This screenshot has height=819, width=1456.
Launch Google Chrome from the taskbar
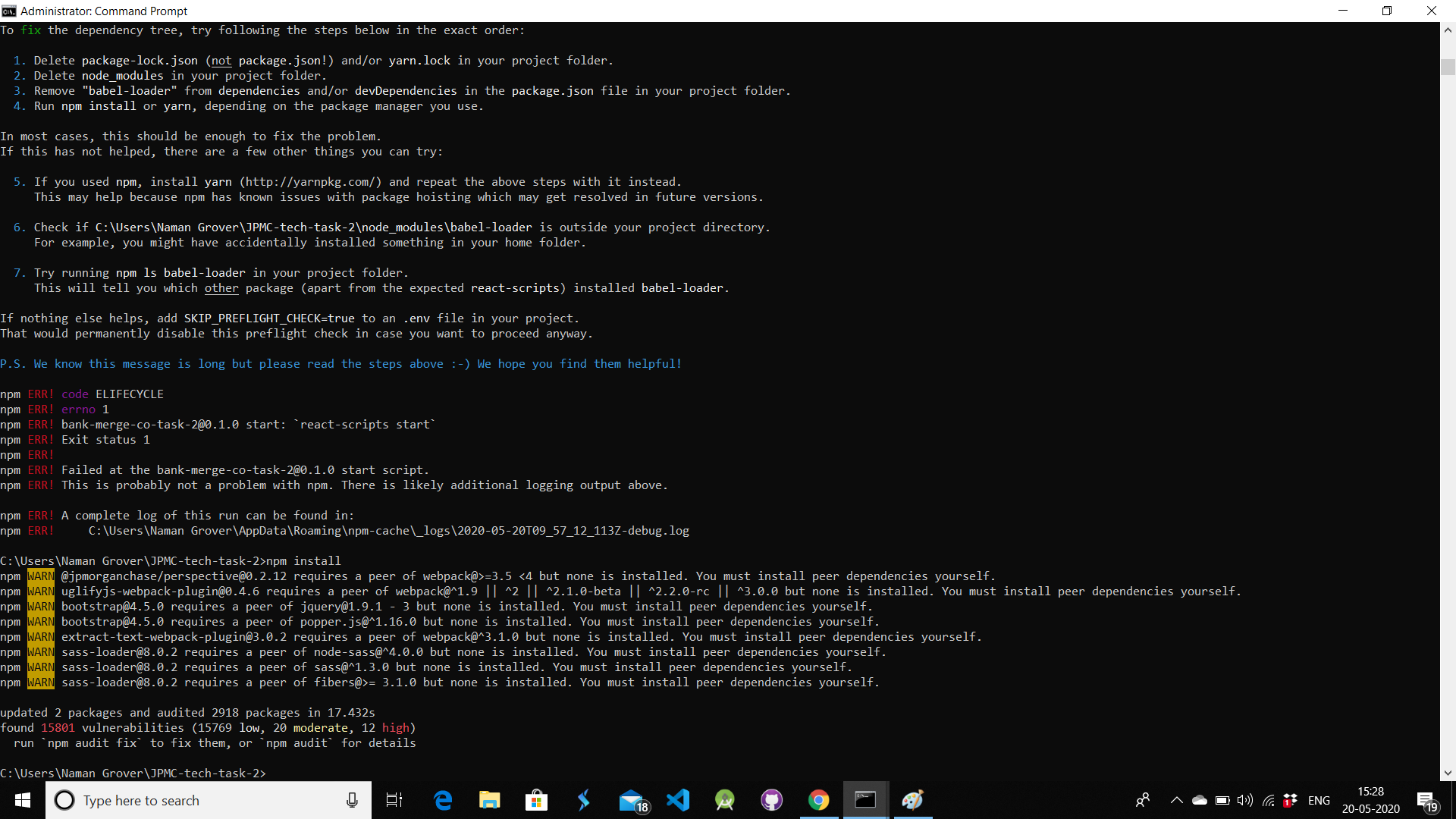point(818,800)
